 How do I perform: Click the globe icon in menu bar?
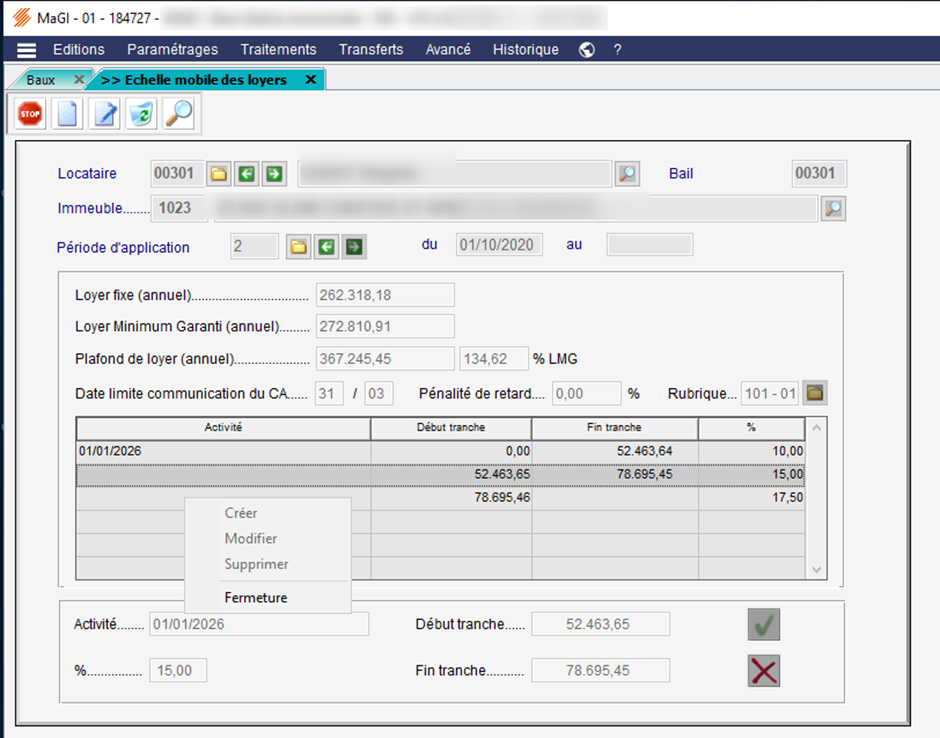(587, 50)
